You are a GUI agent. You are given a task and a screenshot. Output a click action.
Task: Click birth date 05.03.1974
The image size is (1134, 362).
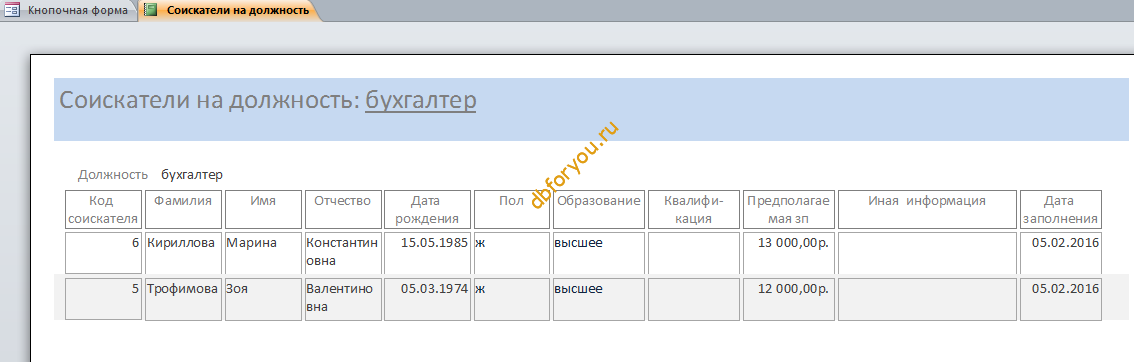427,299
